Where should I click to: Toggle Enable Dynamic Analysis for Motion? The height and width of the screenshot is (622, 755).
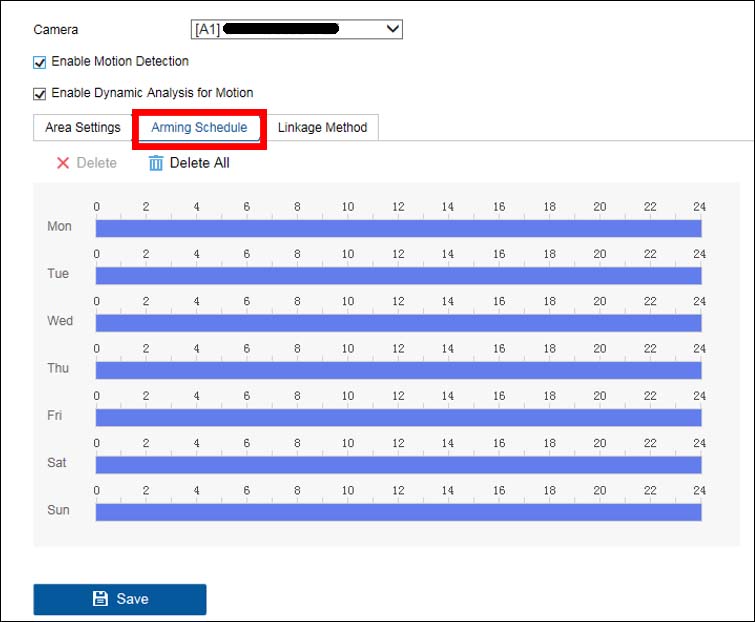click(39, 94)
